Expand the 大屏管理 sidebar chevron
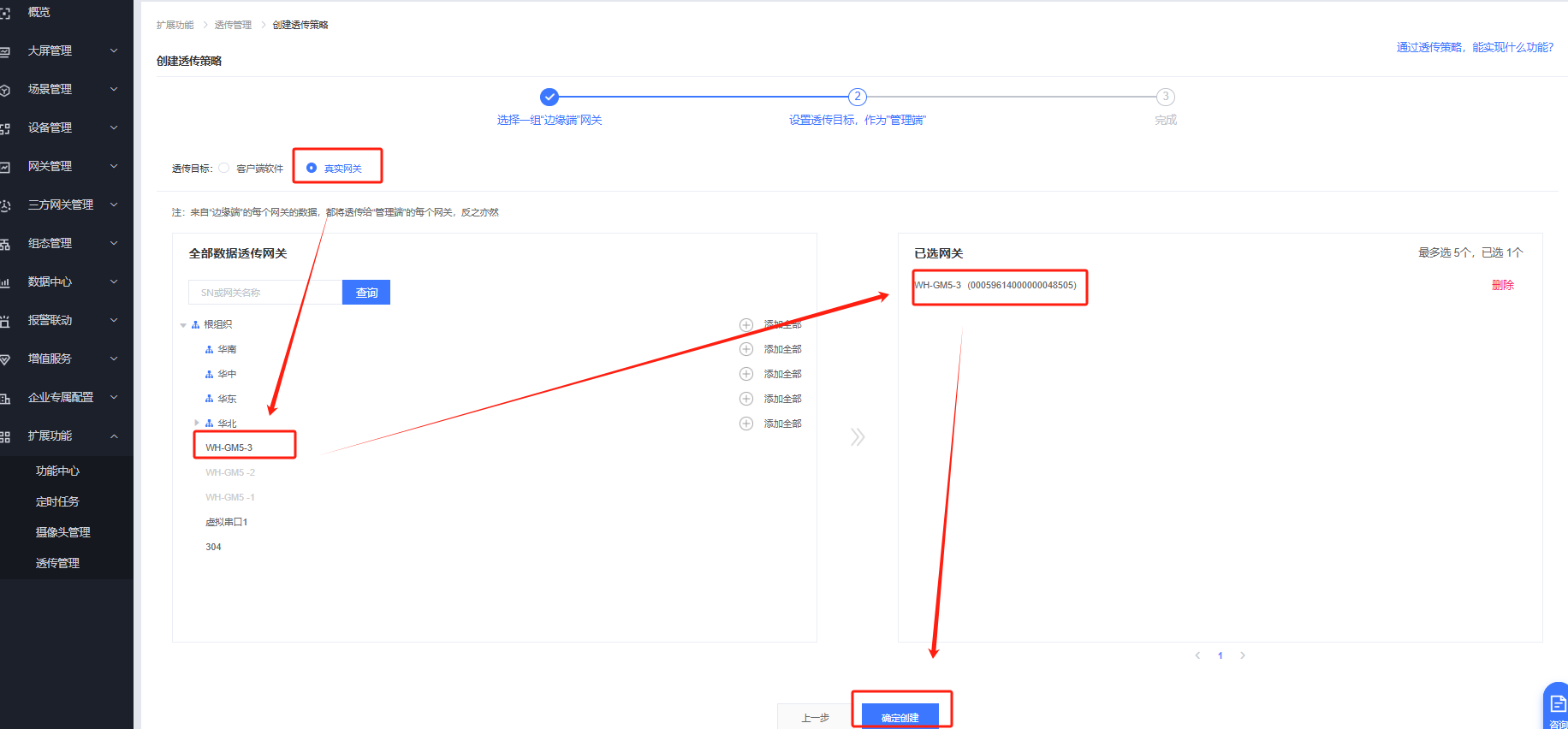The image size is (1568, 729). (x=114, y=50)
